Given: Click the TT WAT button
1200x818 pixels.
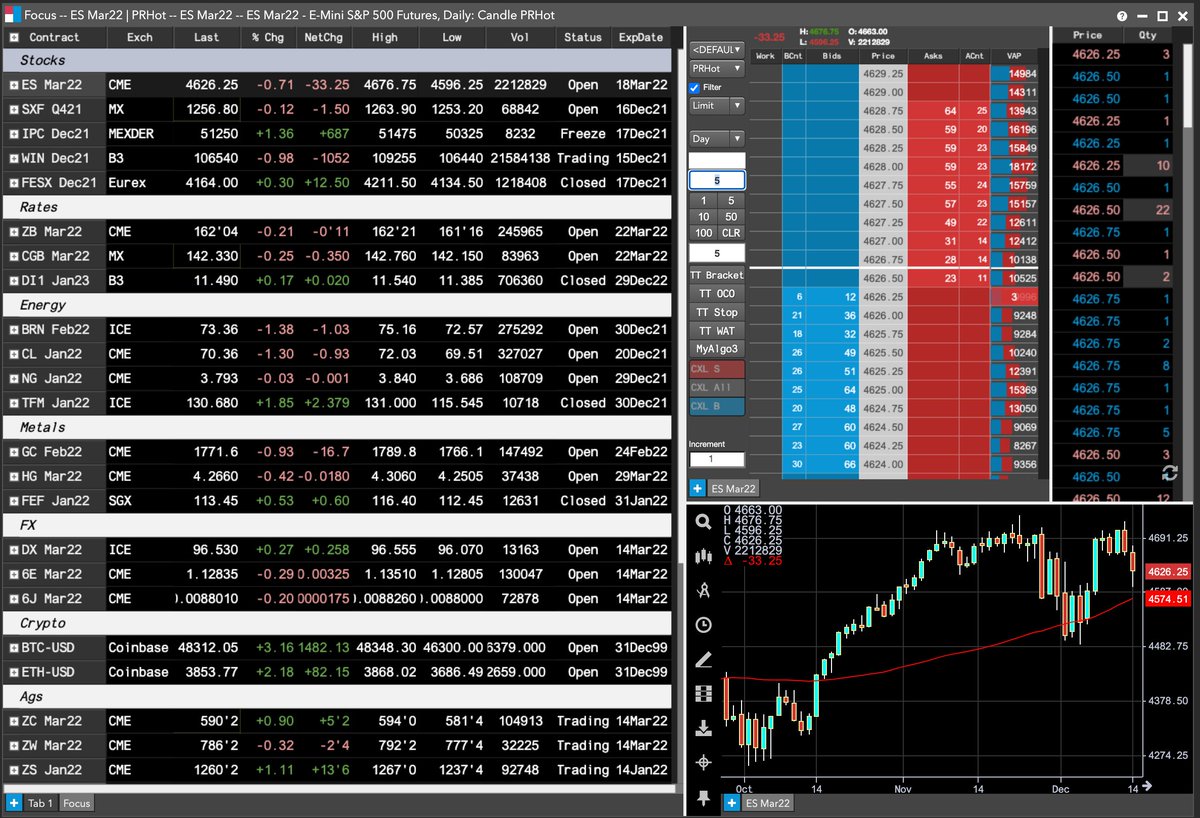Looking at the screenshot, I should [x=717, y=331].
